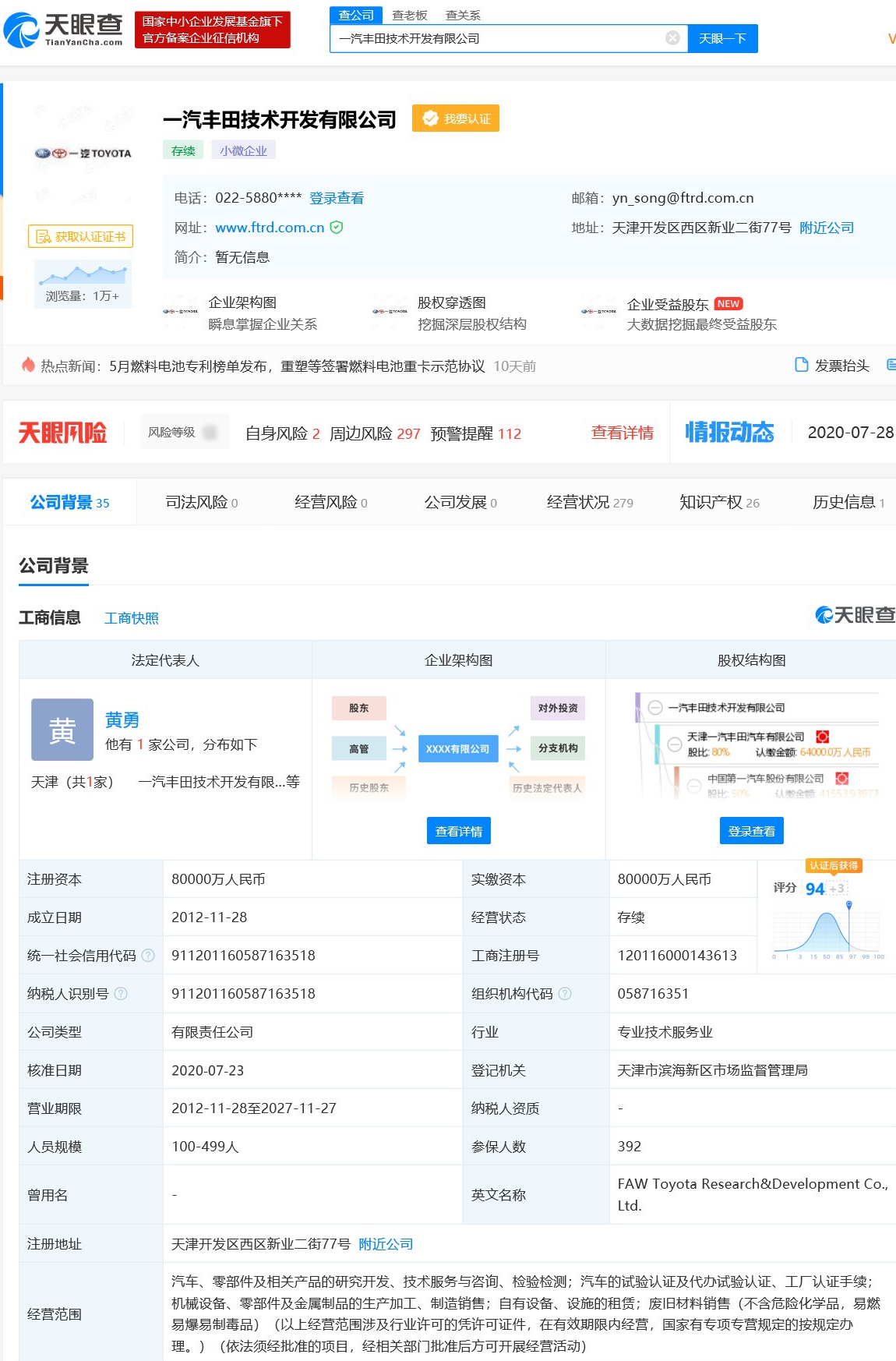The width and height of the screenshot is (896, 1361).
Task: Open the help icon beside 纳税人识别号
Action: tap(121, 993)
